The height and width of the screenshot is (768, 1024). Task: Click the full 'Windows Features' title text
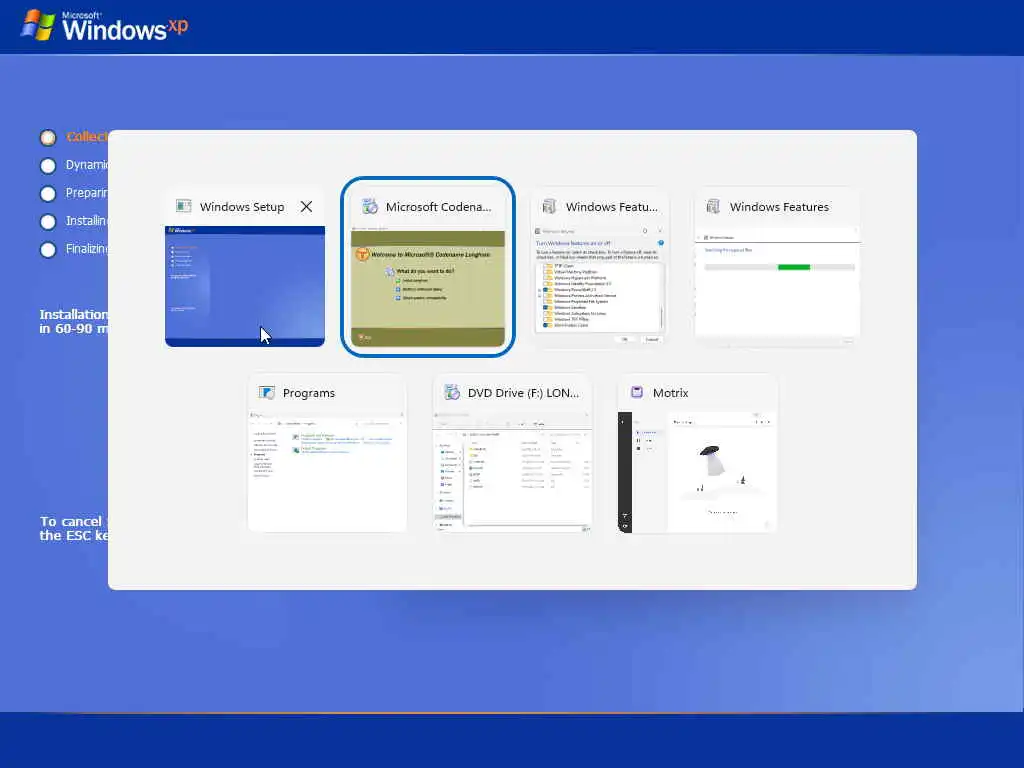coord(779,207)
